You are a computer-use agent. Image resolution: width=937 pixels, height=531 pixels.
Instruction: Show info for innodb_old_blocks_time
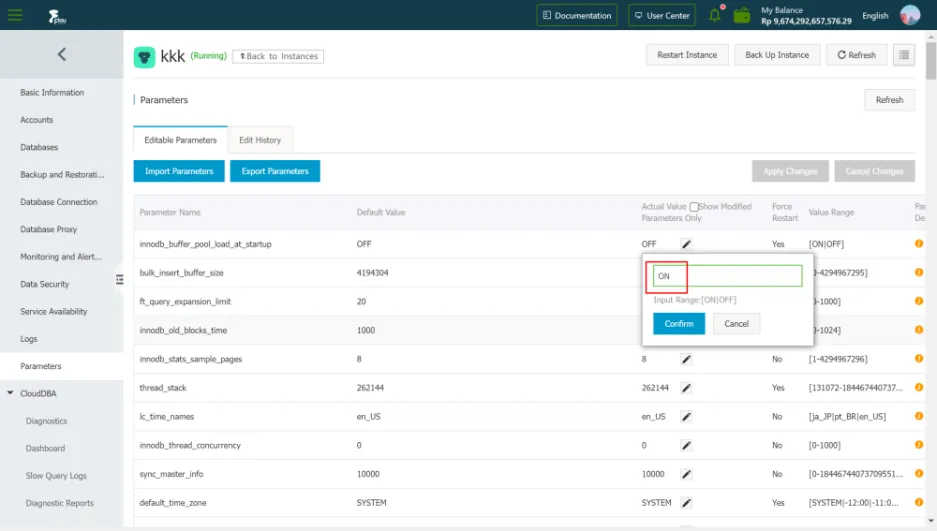(918, 330)
